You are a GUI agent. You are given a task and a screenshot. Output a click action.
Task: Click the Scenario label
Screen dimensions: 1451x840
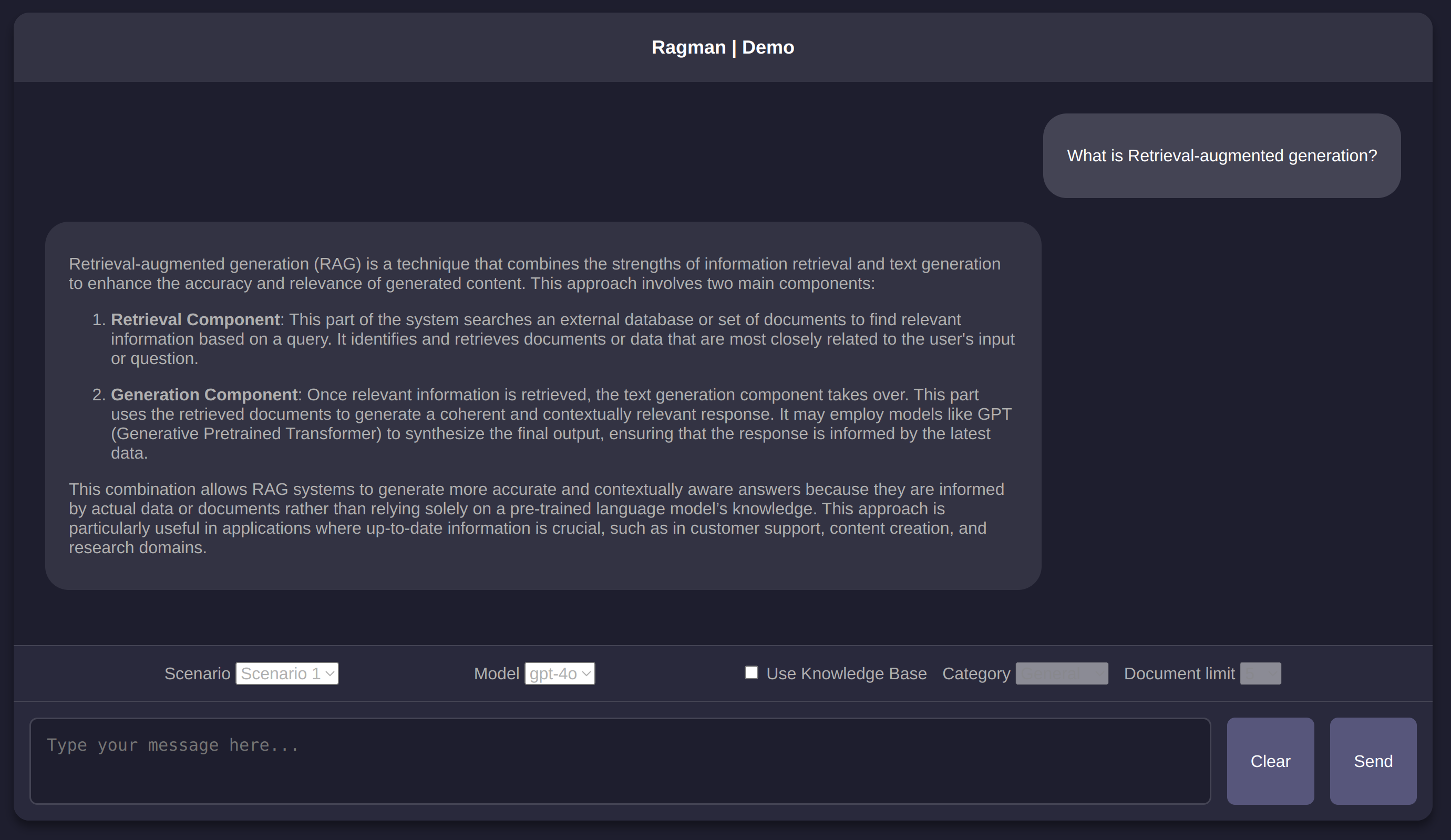pos(197,673)
